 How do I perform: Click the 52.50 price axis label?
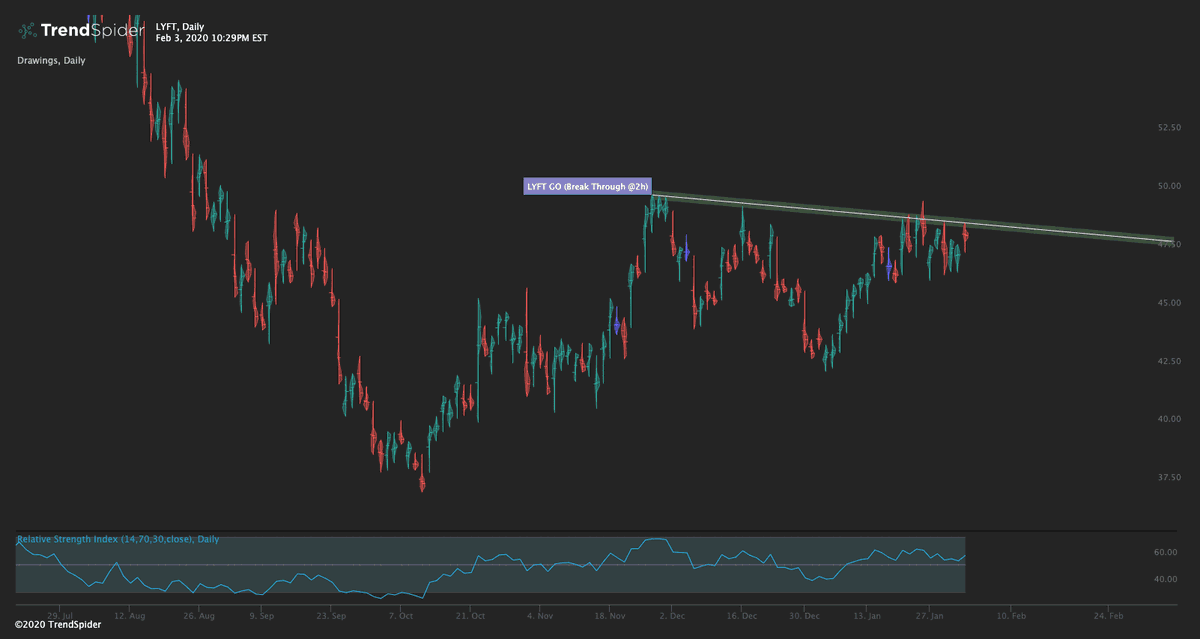click(1167, 128)
